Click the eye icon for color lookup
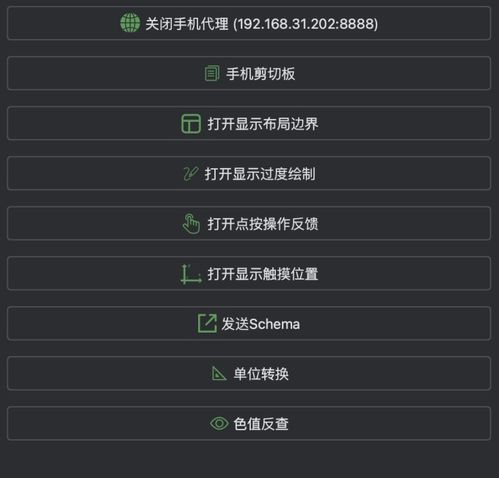Viewport: 499px width, 478px height. point(219,424)
